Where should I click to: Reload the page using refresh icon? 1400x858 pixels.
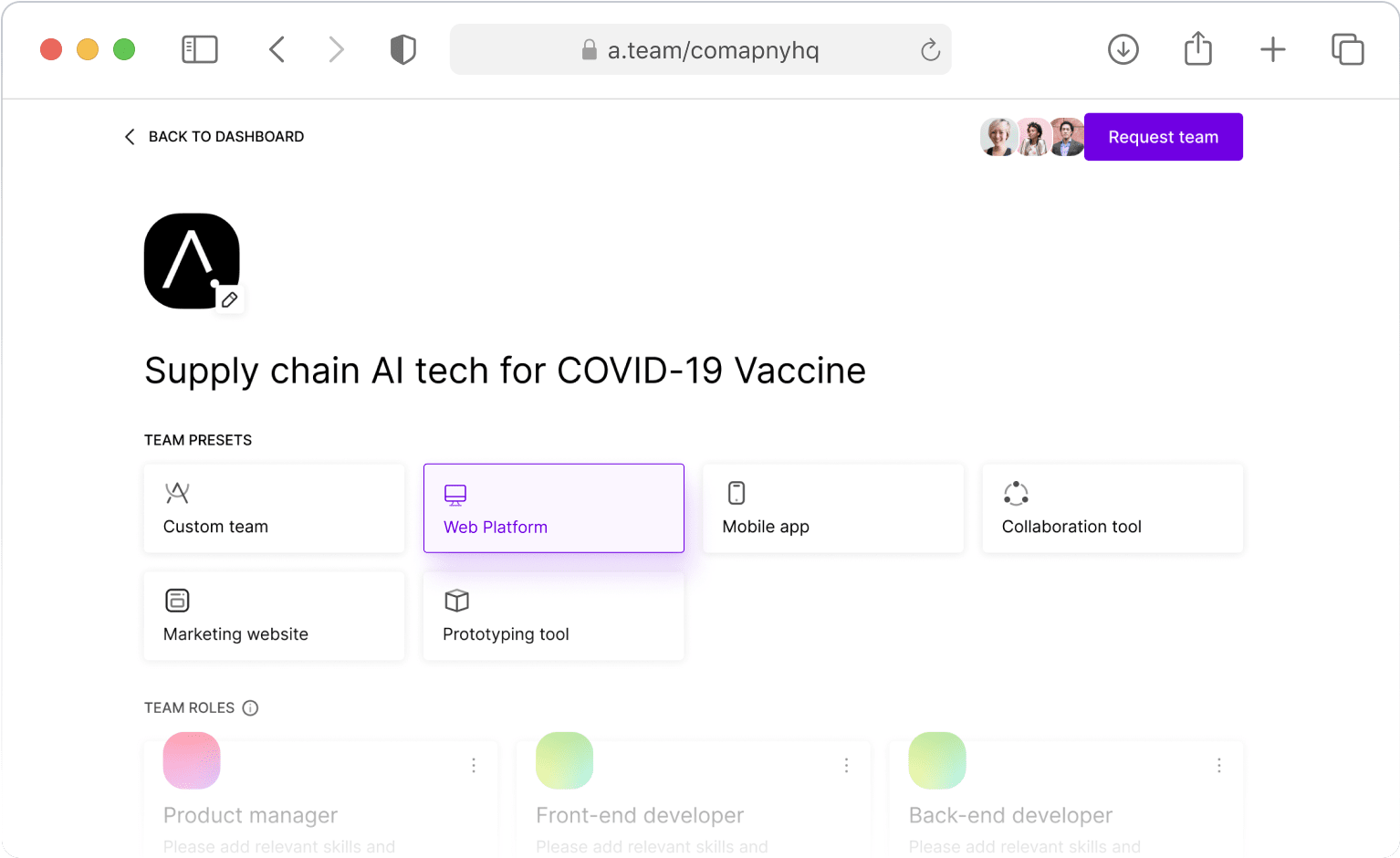pos(930,50)
